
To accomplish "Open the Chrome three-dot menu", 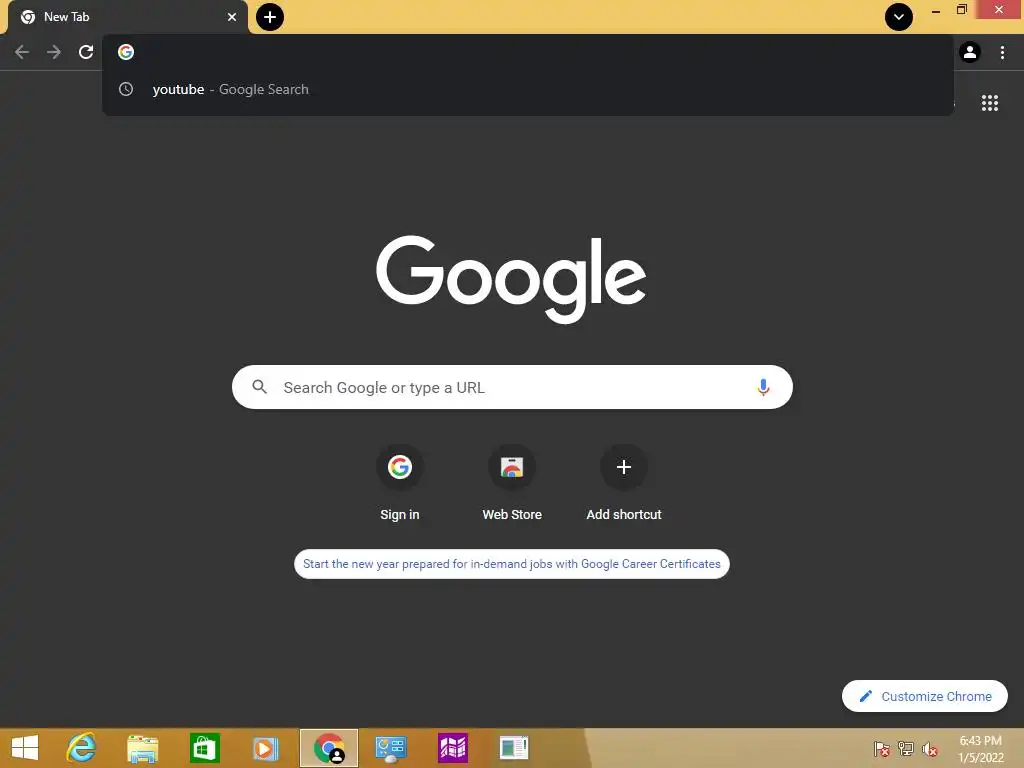I will pyautogui.click(x=1002, y=52).
